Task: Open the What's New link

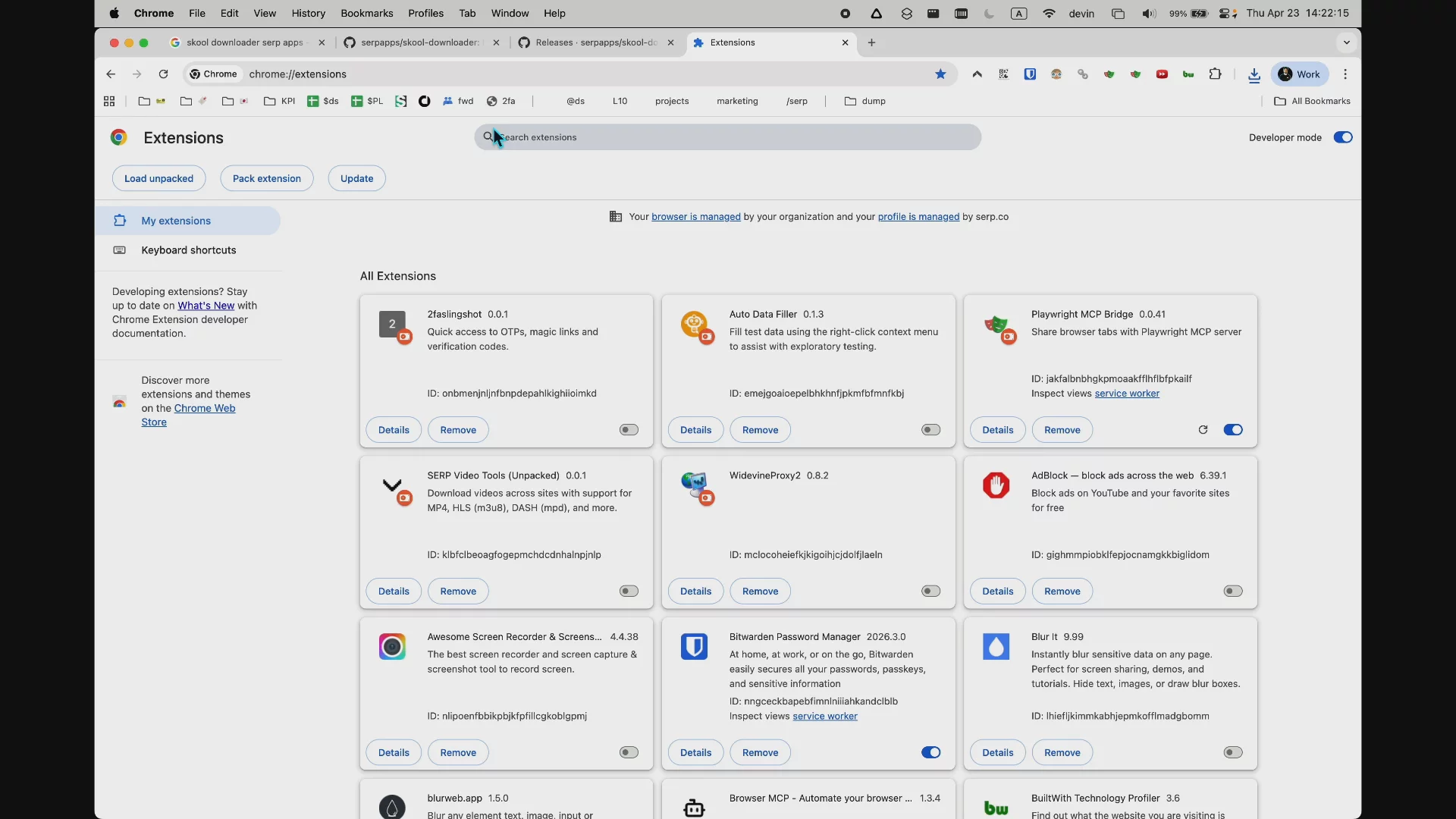Action: tap(206, 306)
